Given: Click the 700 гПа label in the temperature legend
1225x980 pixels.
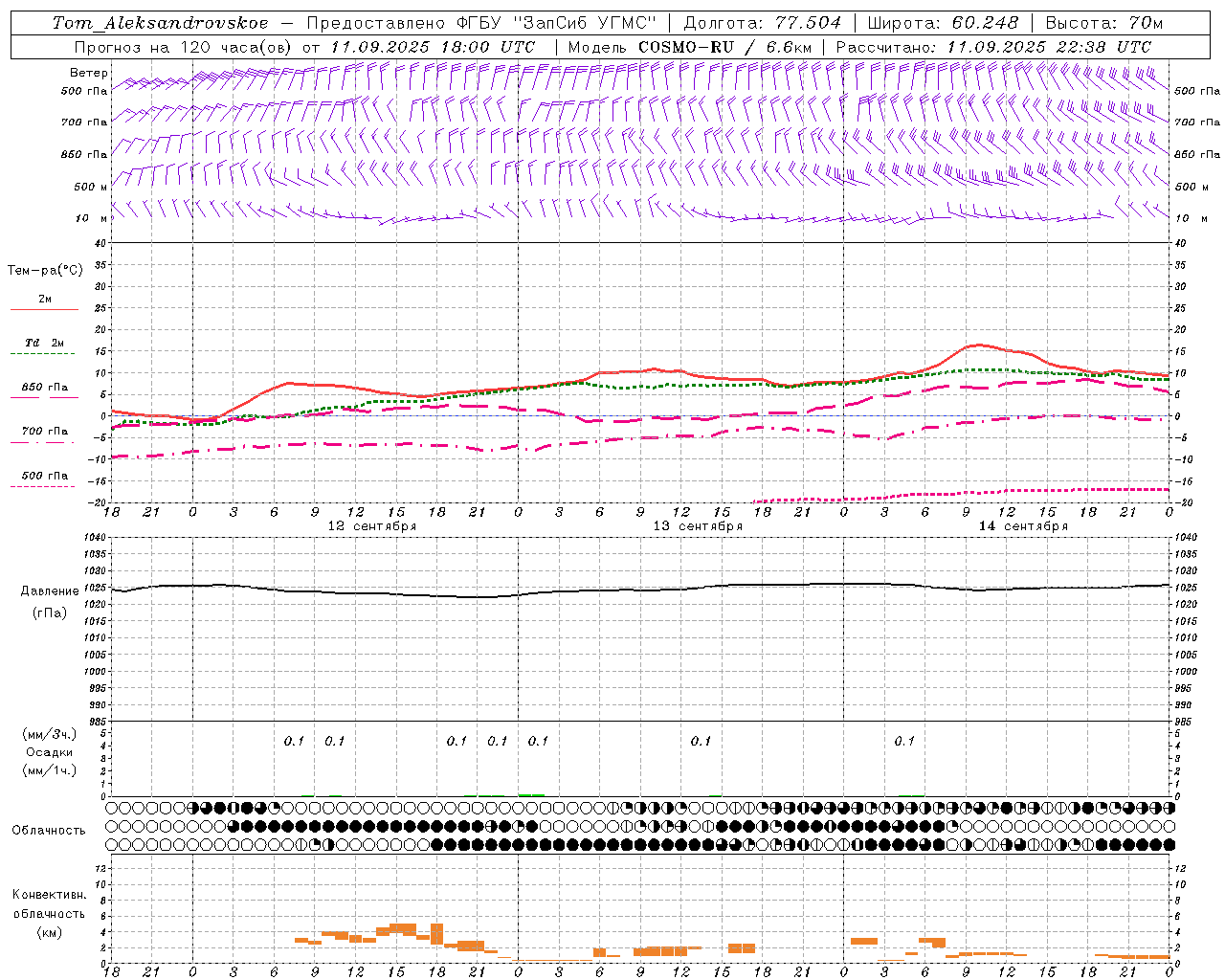Looking at the screenshot, I should click(x=45, y=431).
